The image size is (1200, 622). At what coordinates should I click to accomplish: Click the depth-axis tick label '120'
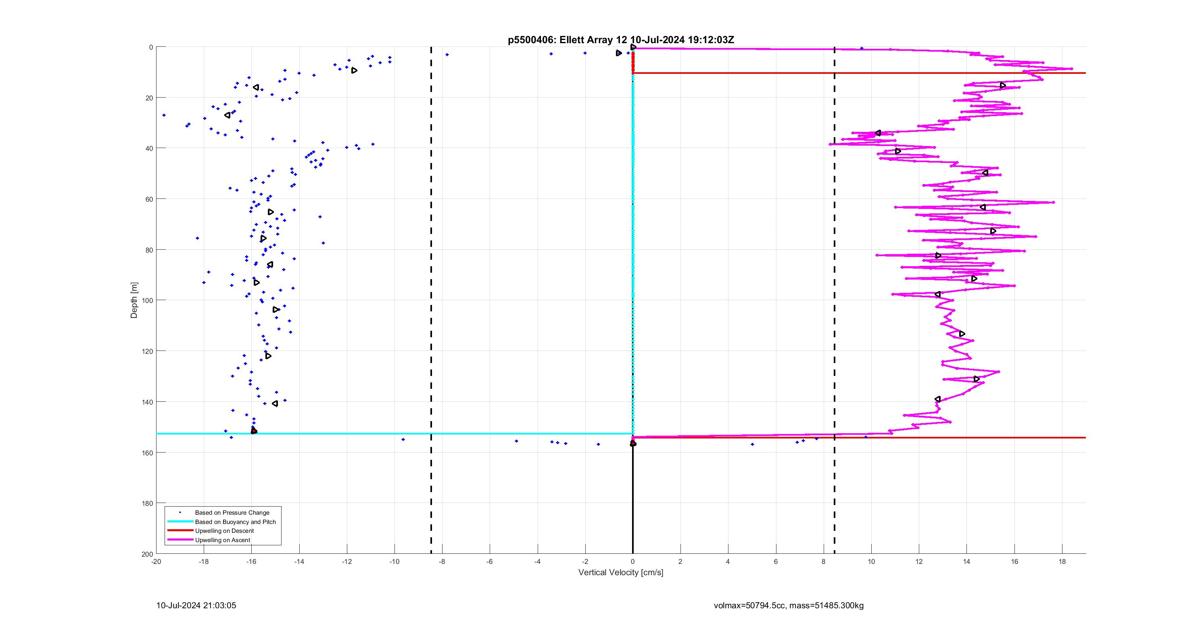point(145,351)
